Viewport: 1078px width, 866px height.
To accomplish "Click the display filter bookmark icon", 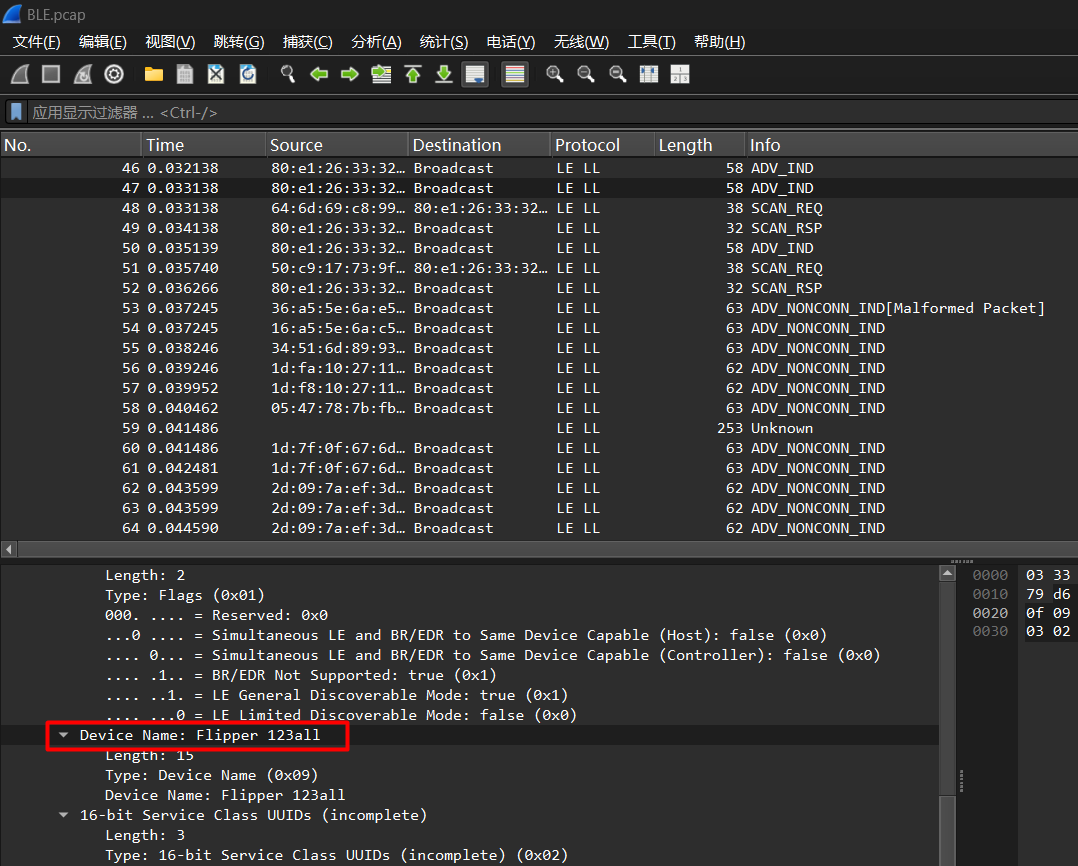I will pos(16,112).
